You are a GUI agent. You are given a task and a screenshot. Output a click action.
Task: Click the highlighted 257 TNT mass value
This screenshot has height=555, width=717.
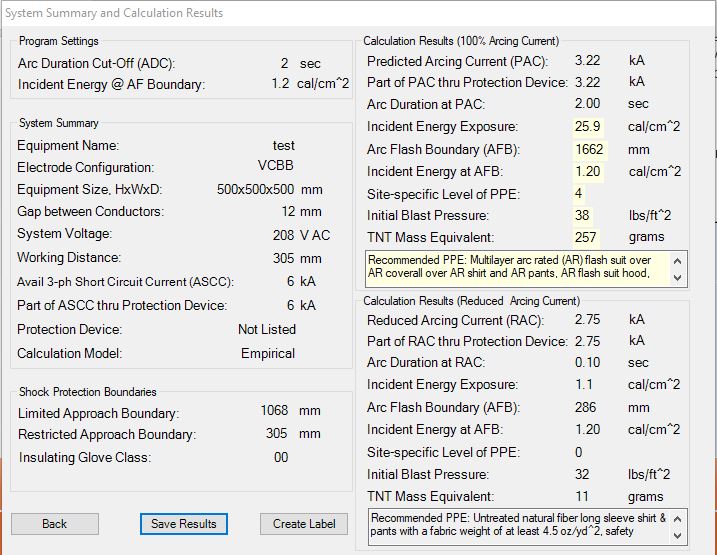(586, 237)
